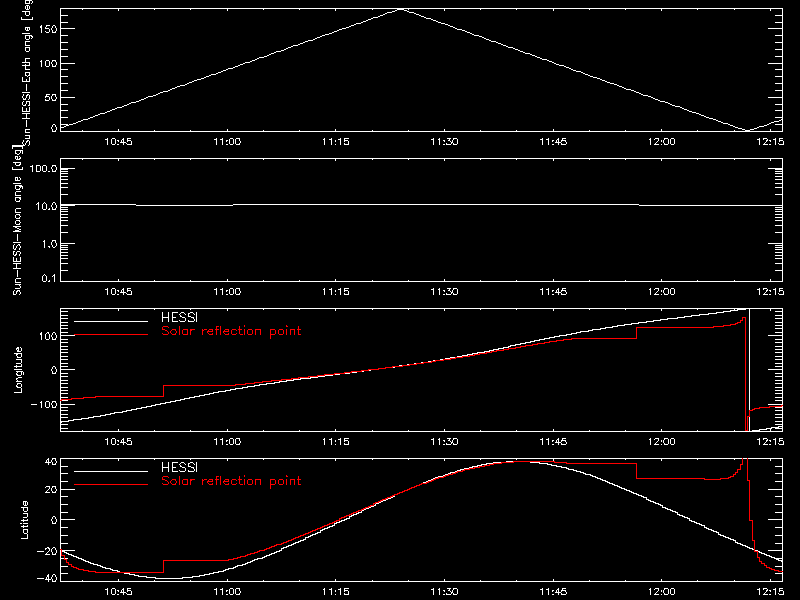Click the 150 tick on Earth angle axis

pos(48,29)
